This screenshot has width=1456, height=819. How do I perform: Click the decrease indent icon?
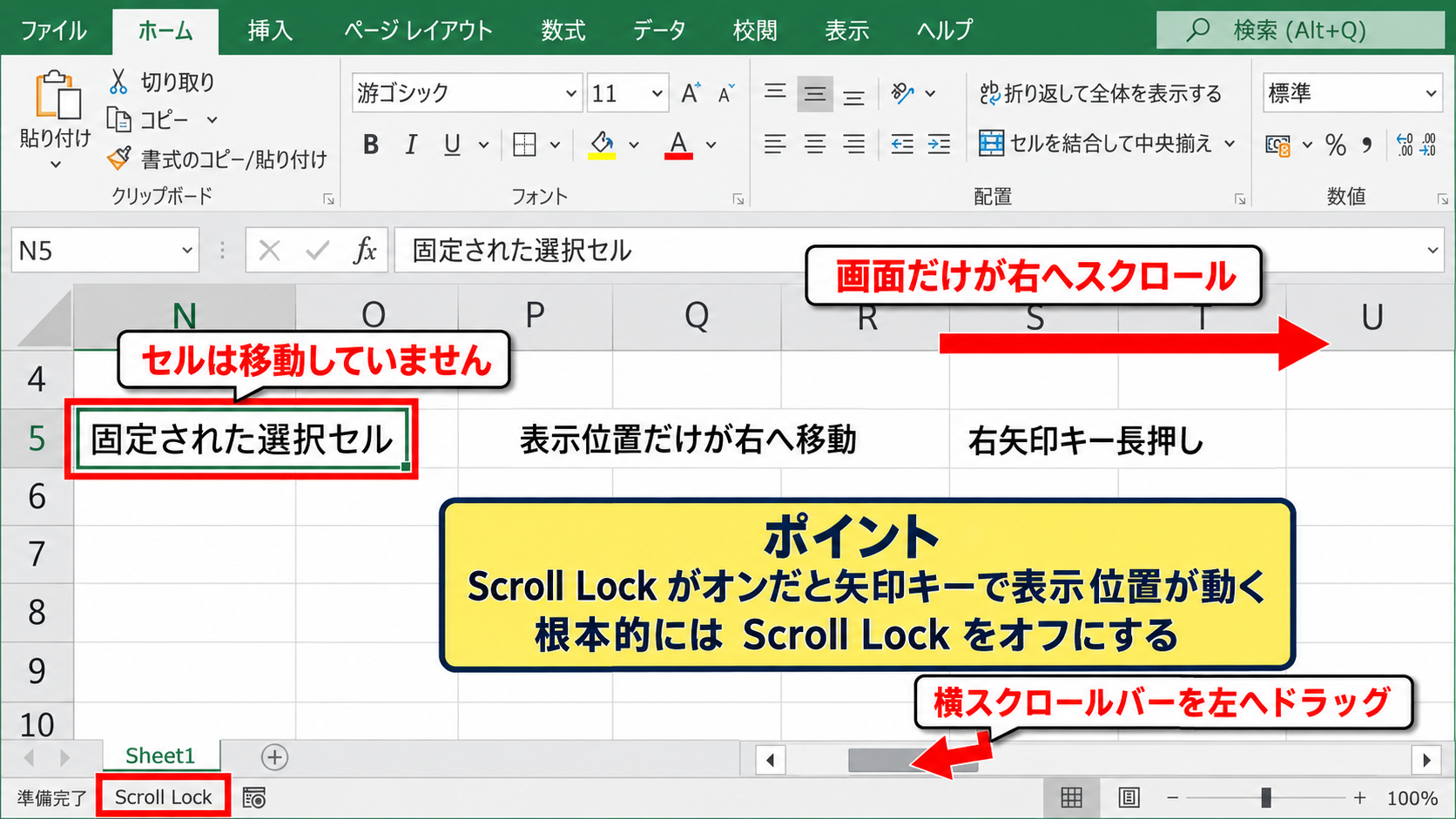pyautogui.click(x=902, y=144)
